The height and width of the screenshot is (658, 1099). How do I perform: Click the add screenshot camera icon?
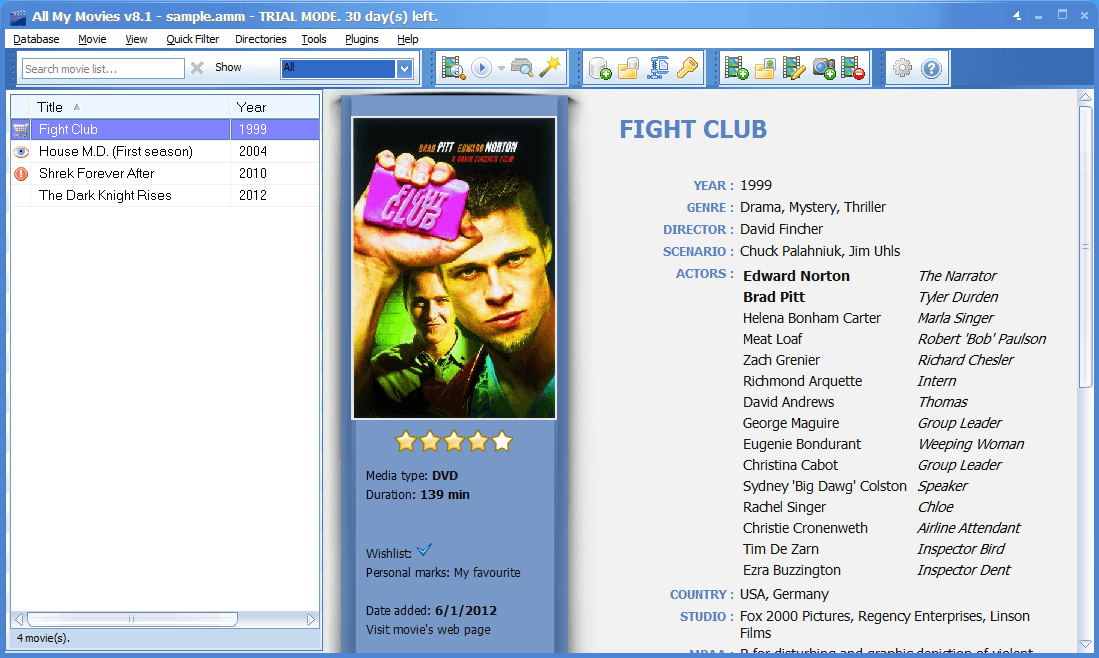tap(824, 68)
